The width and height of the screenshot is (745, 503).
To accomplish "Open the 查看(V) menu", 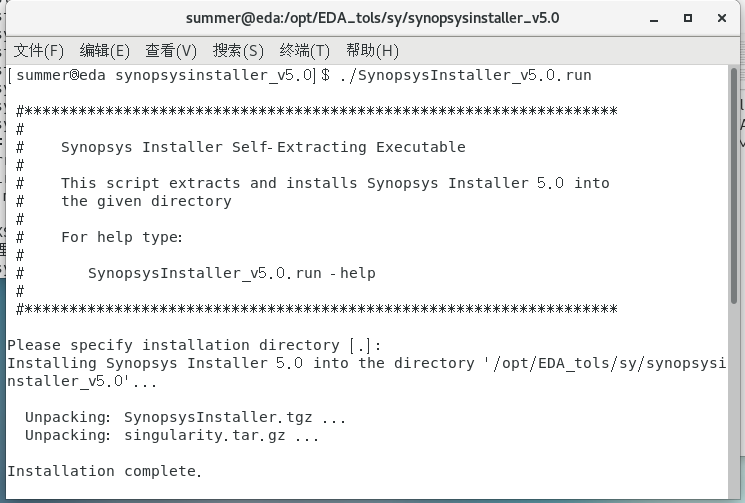I will pyautogui.click(x=171, y=51).
